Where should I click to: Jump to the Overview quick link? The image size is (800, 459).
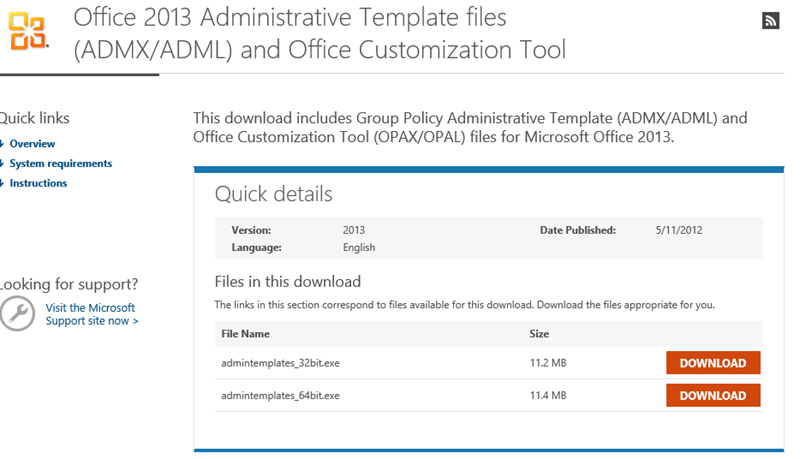(x=32, y=144)
